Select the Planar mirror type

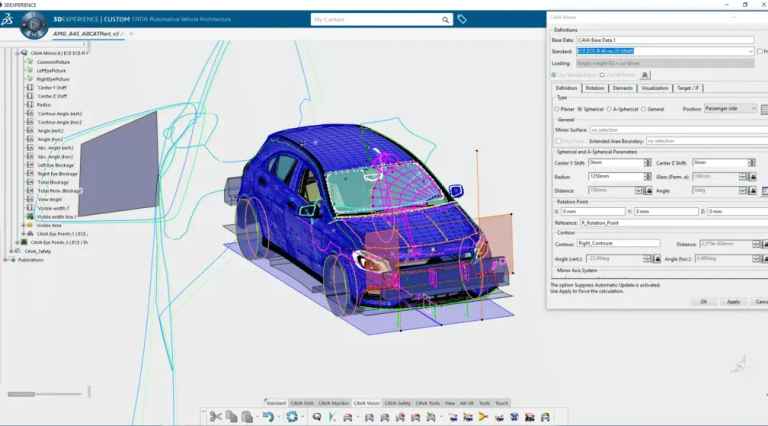click(x=557, y=108)
